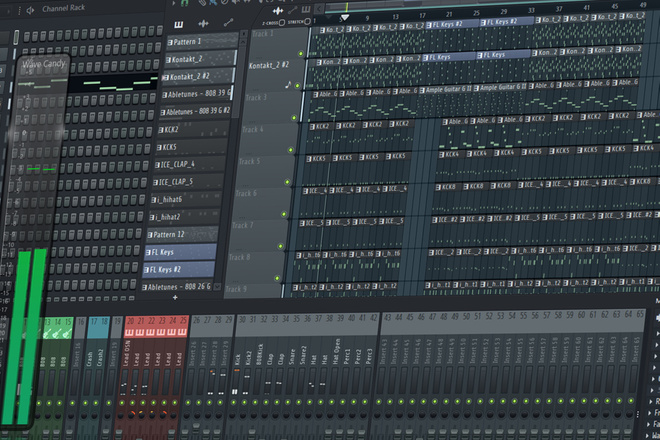Screen dimensions: 660x440
Task: Click the playhead marker on timeline
Action: 345,18
